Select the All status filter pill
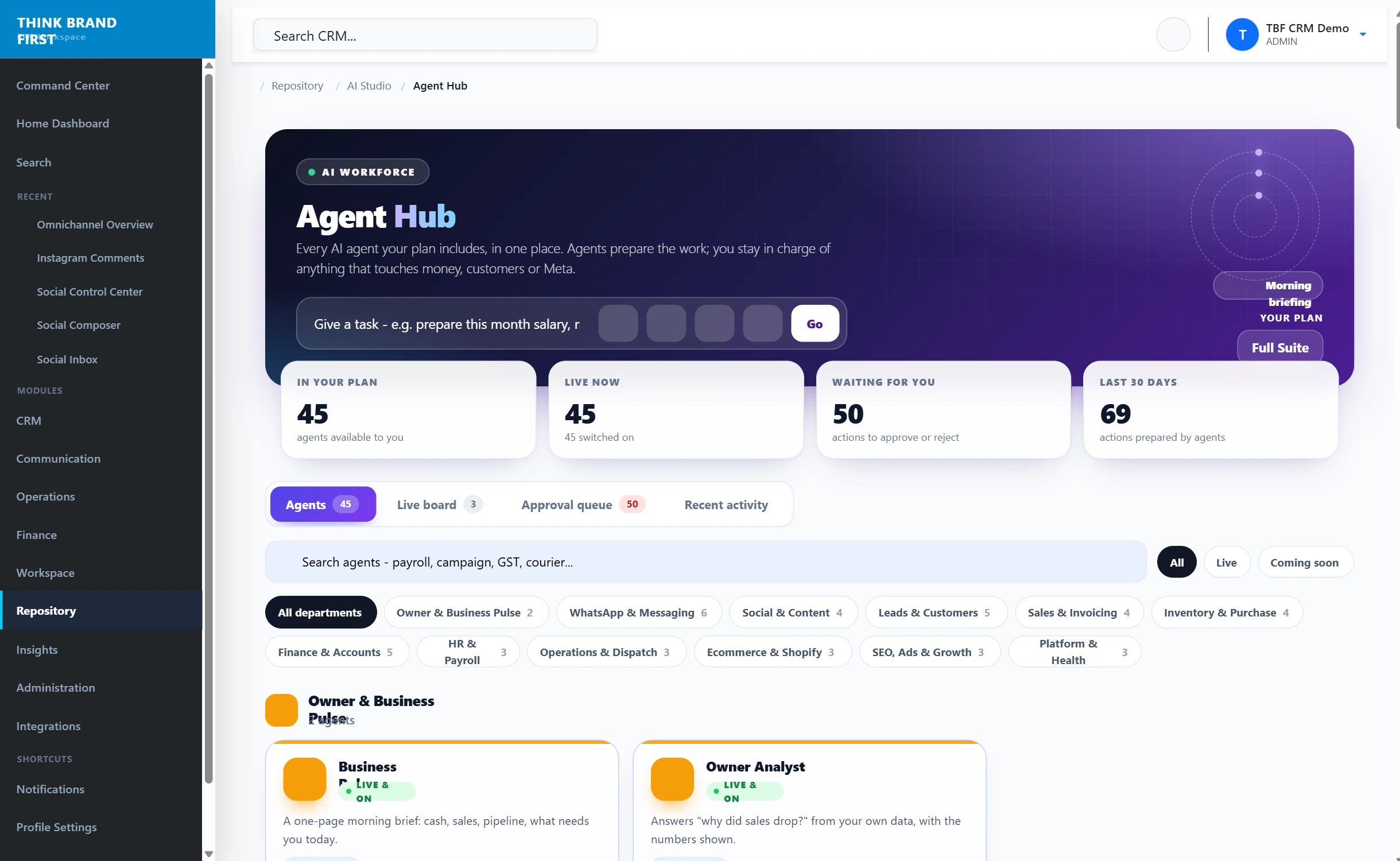Viewport: 1400px width, 861px height. [1177, 562]
